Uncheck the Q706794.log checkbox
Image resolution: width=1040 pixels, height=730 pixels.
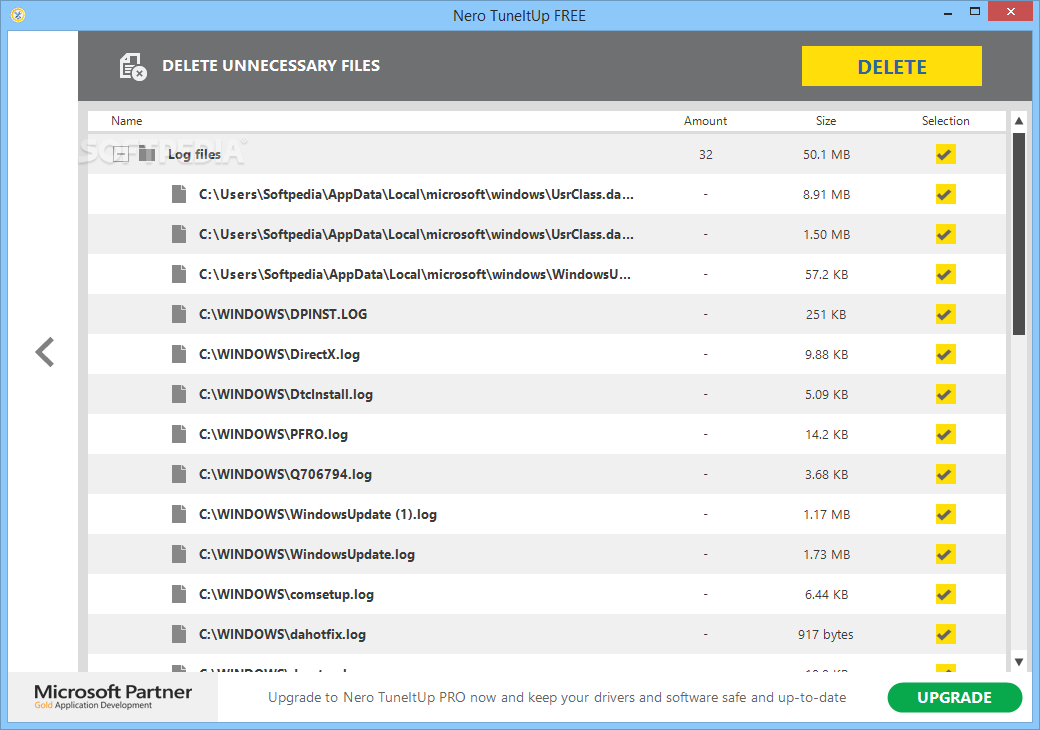[945, 474]
